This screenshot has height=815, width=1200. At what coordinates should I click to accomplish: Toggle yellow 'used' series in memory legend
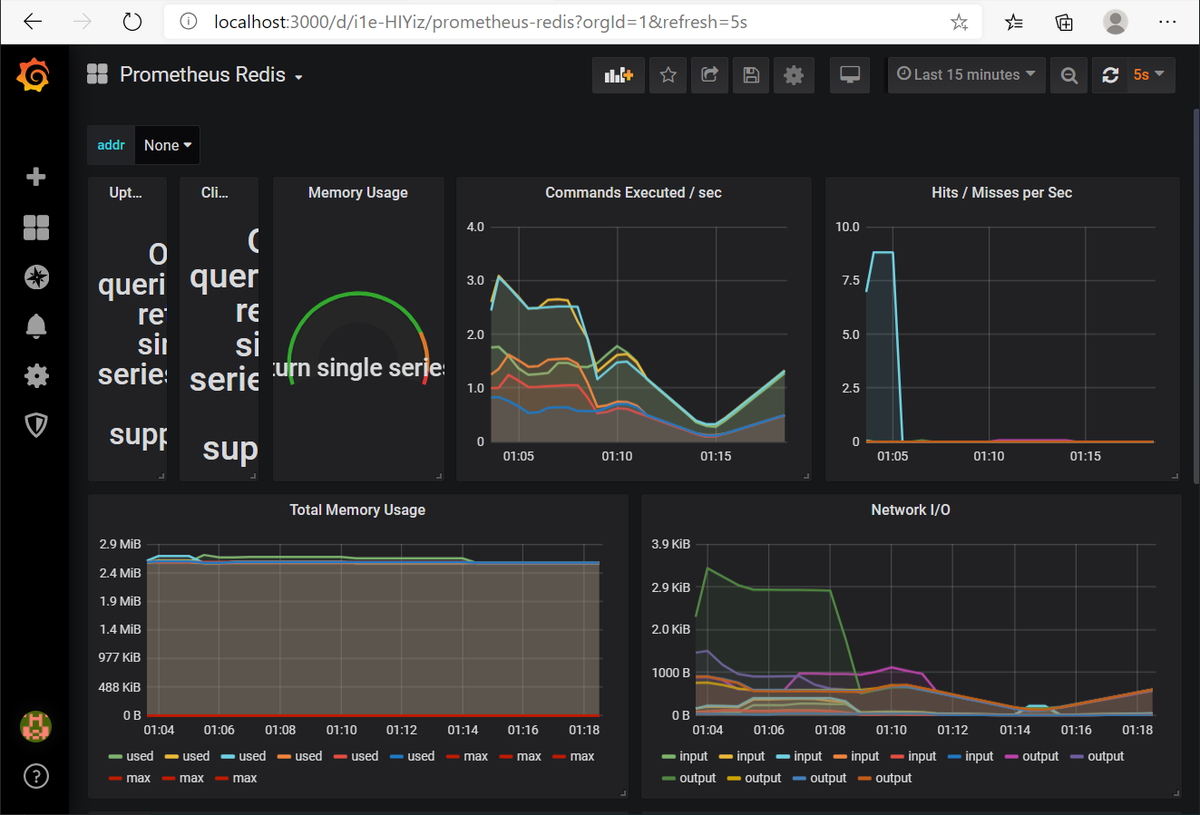pyautogui.click(x=196, y=757)
